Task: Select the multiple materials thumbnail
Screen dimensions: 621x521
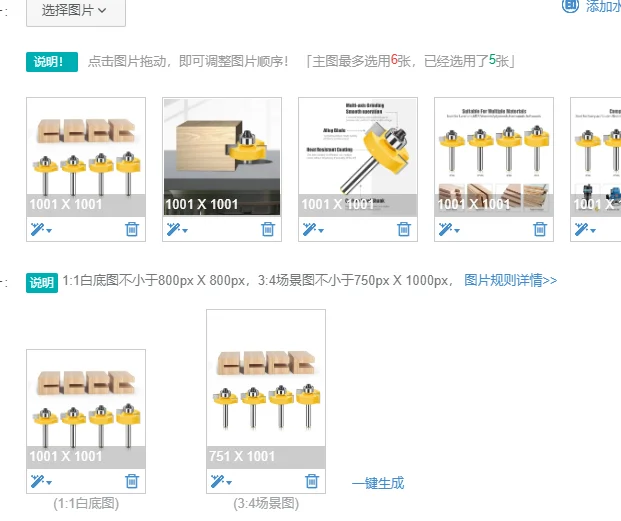Action: click(494, 157)
